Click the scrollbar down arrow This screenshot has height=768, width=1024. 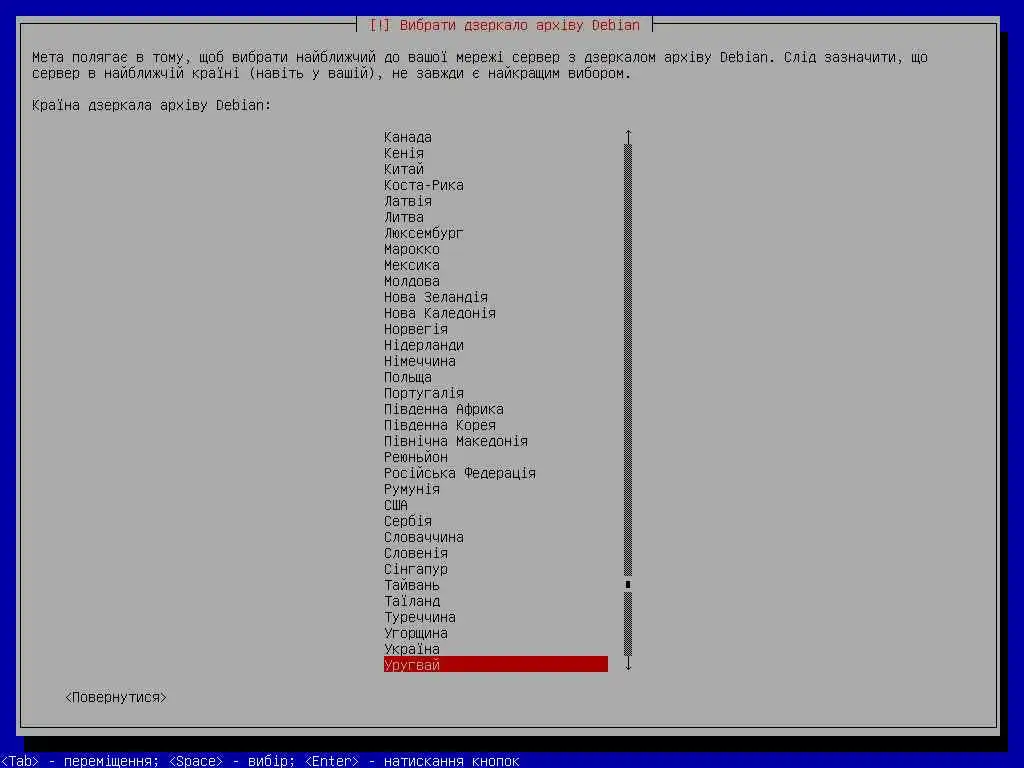coord(628,664)
